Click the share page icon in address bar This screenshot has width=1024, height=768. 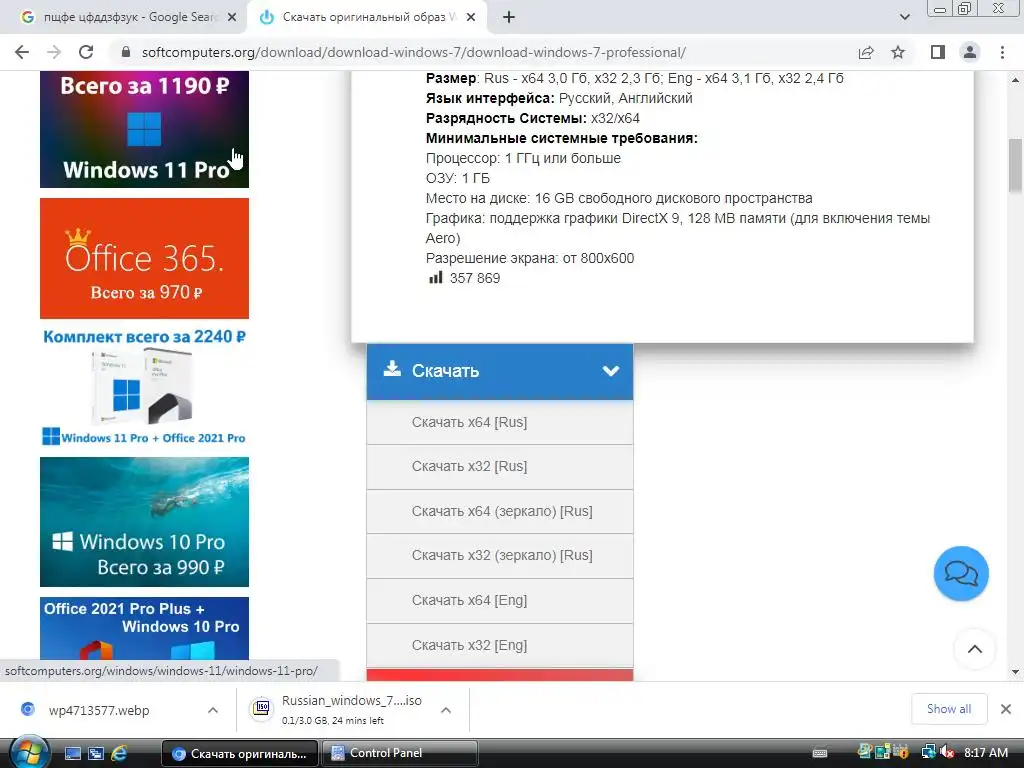pos(866,52)
